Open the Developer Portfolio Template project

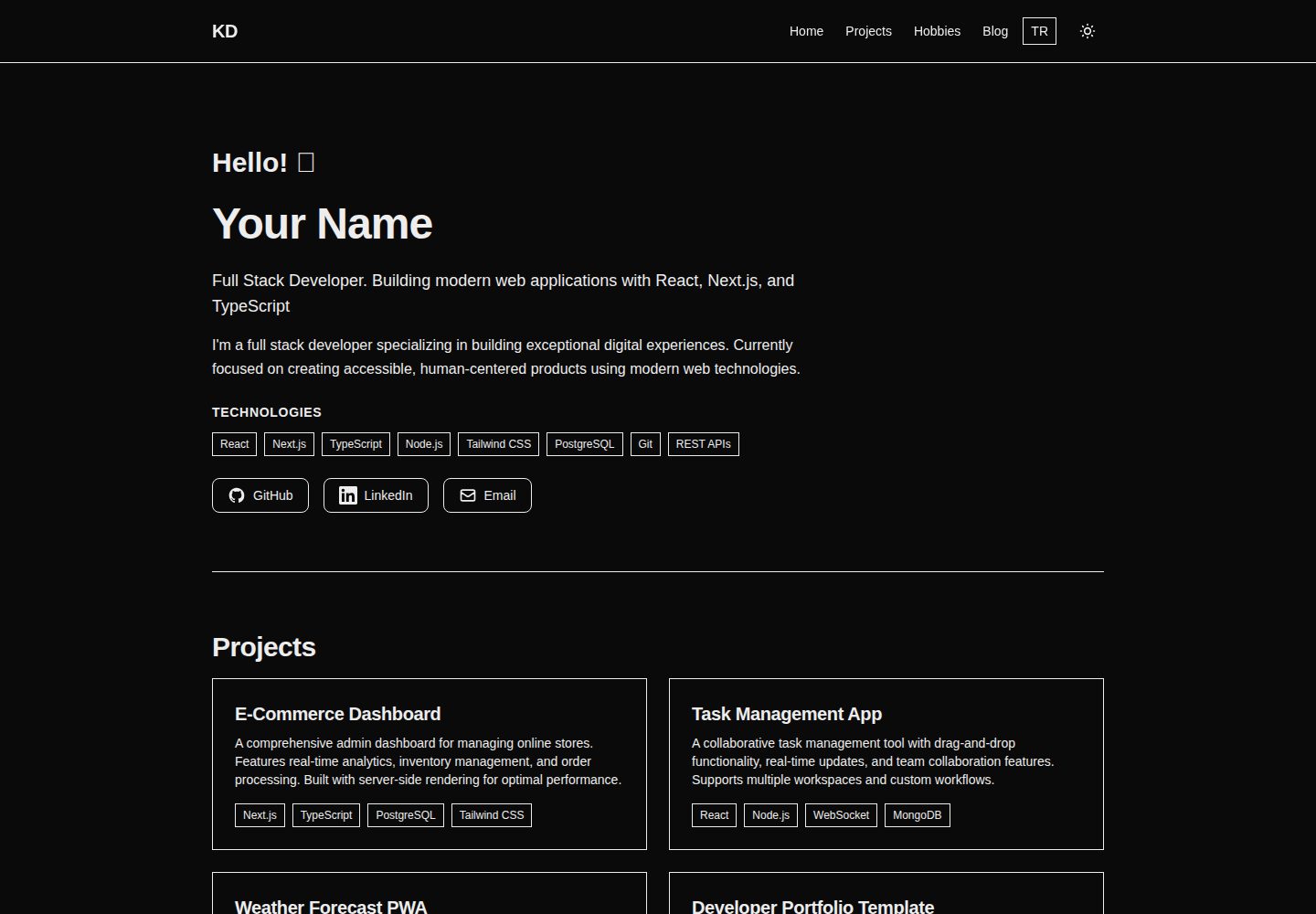(812, 906)
